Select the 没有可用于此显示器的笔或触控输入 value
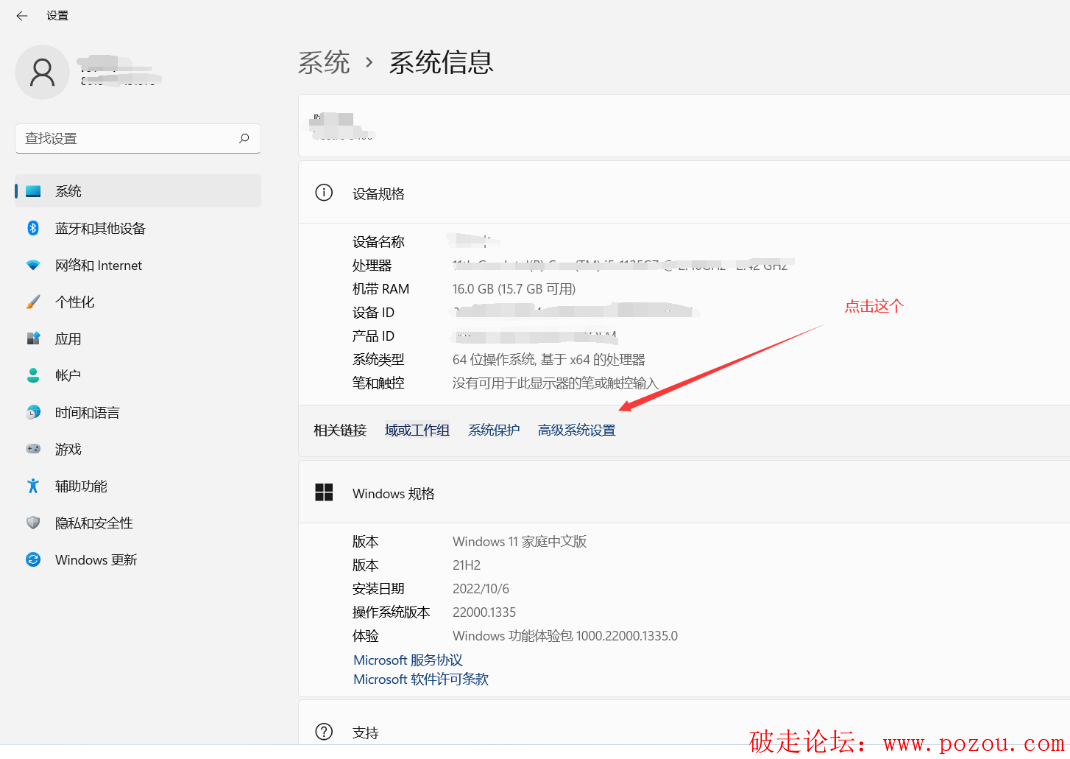The image size is (1070, 759). [555, 383]
